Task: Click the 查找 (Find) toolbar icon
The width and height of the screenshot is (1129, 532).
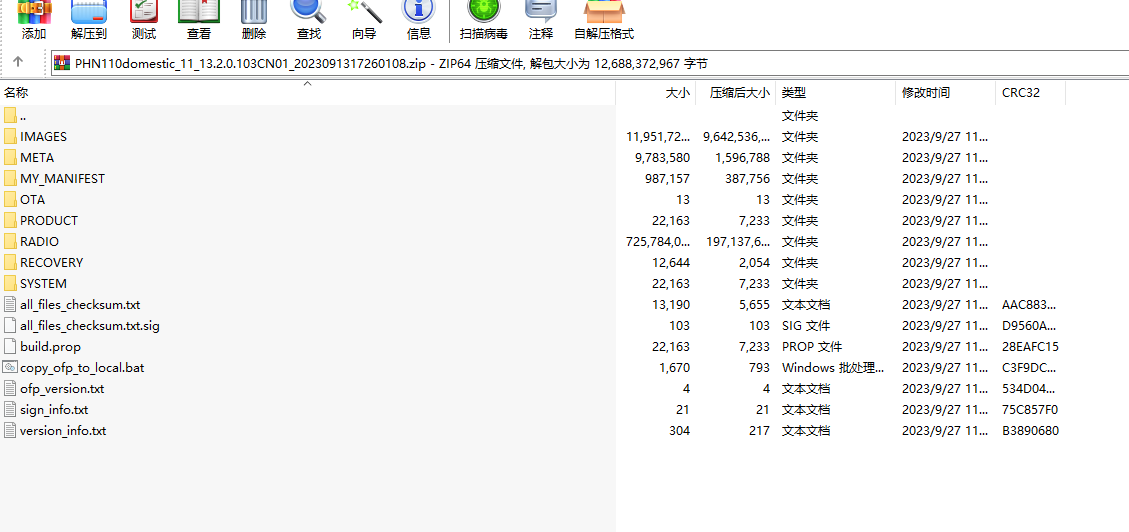Action: tap(308, 20)
